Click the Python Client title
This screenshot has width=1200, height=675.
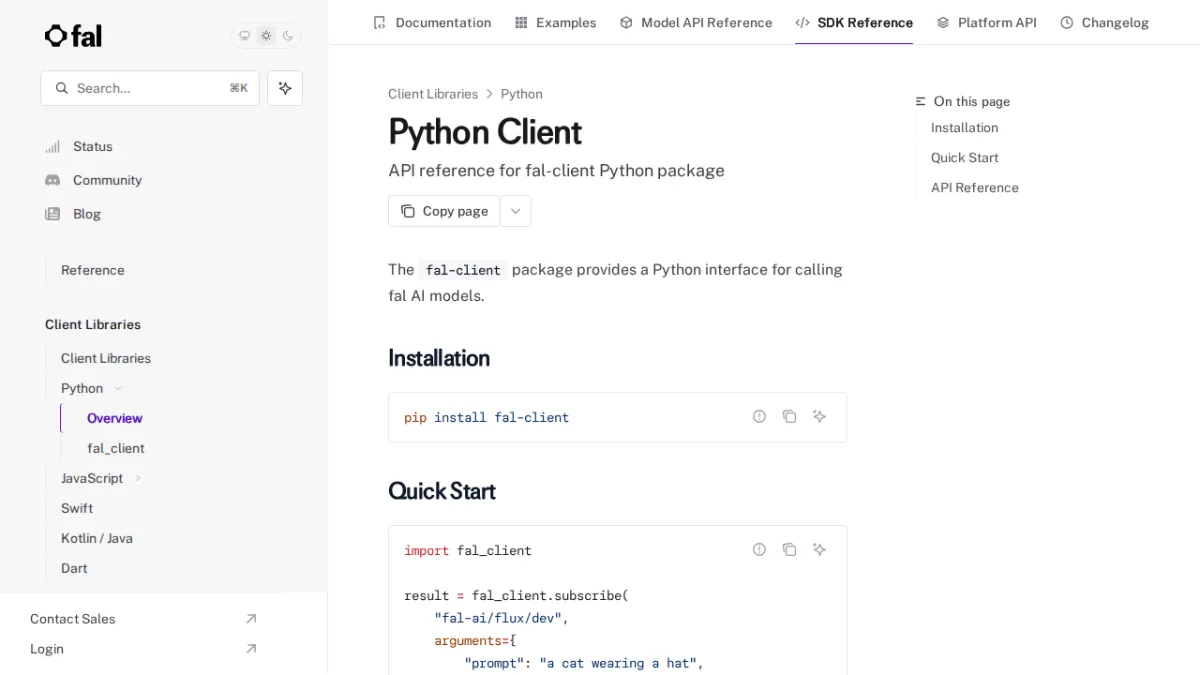[485, 132]
